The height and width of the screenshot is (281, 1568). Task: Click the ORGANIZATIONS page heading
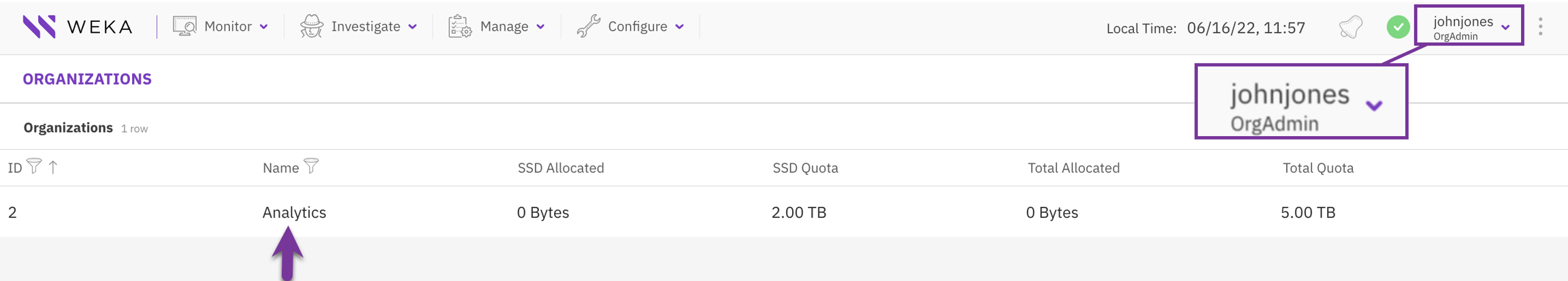coord(87,79)
